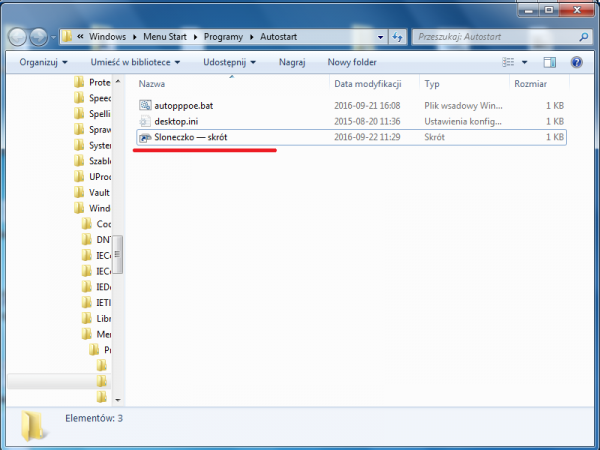Click the navigation pane scrollbar thumb
The width and height of the screenshot is (600, 450).
(x=117, y=254)
